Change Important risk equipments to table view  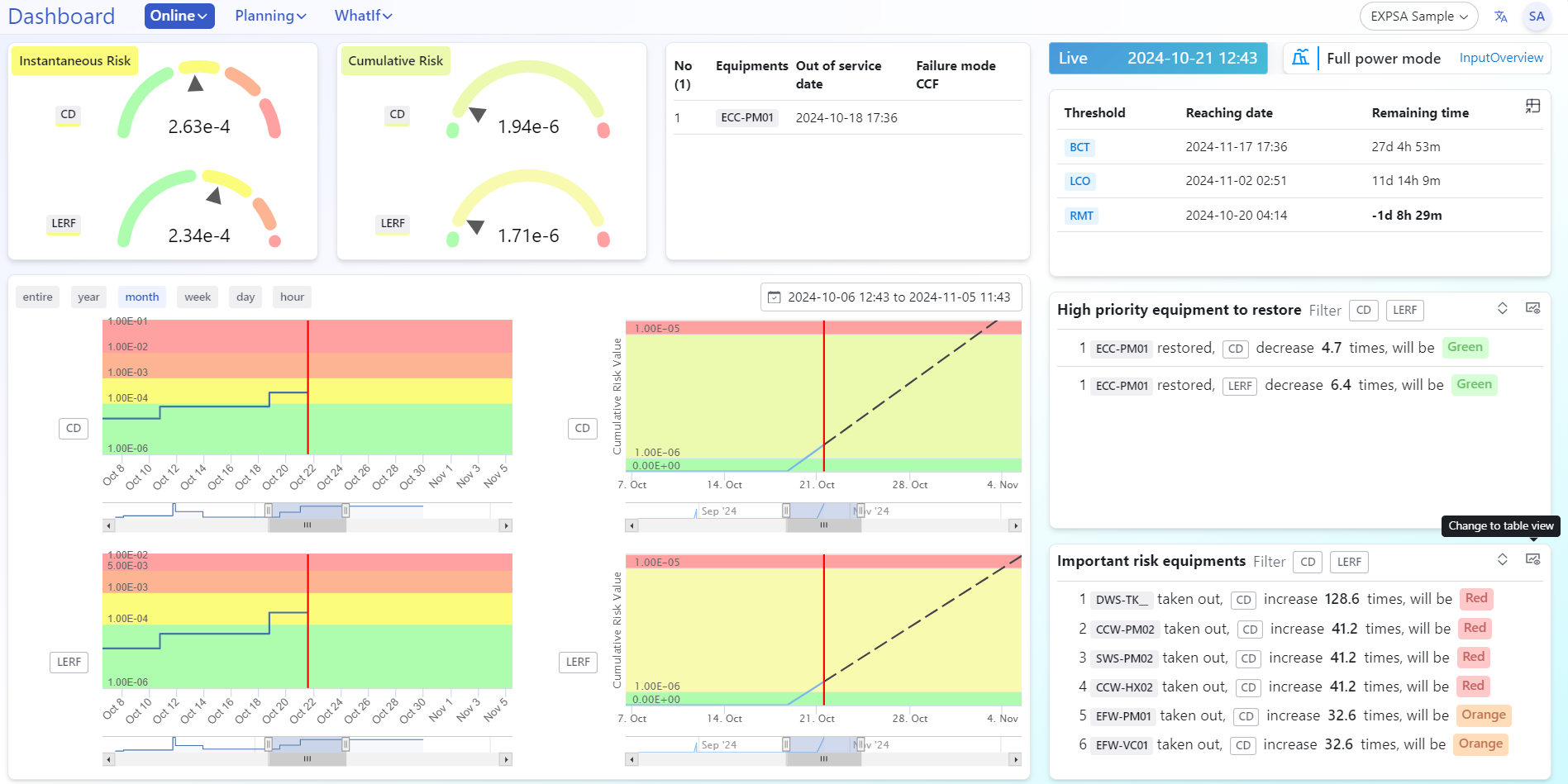coord(1534,559)
